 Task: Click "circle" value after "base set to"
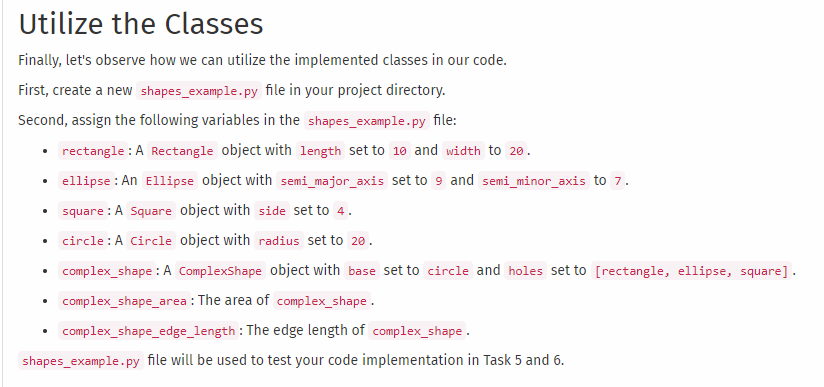point(448,271)
